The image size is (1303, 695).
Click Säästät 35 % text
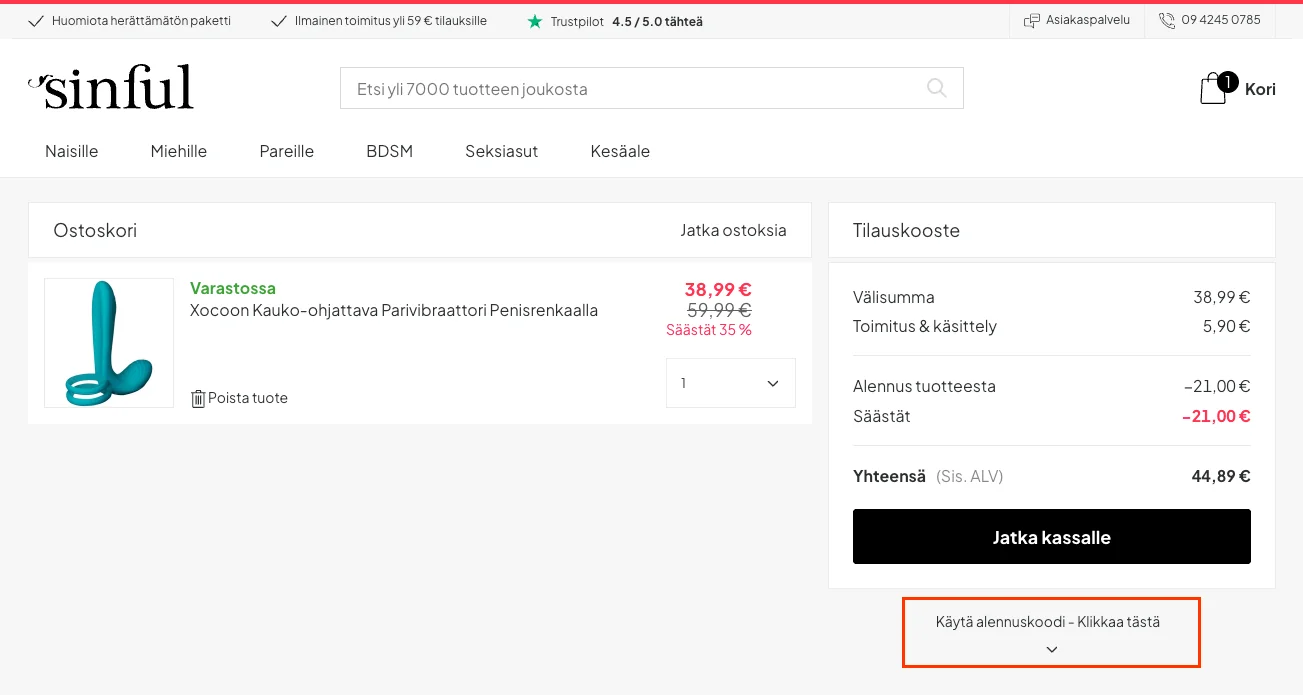(709, 330)
